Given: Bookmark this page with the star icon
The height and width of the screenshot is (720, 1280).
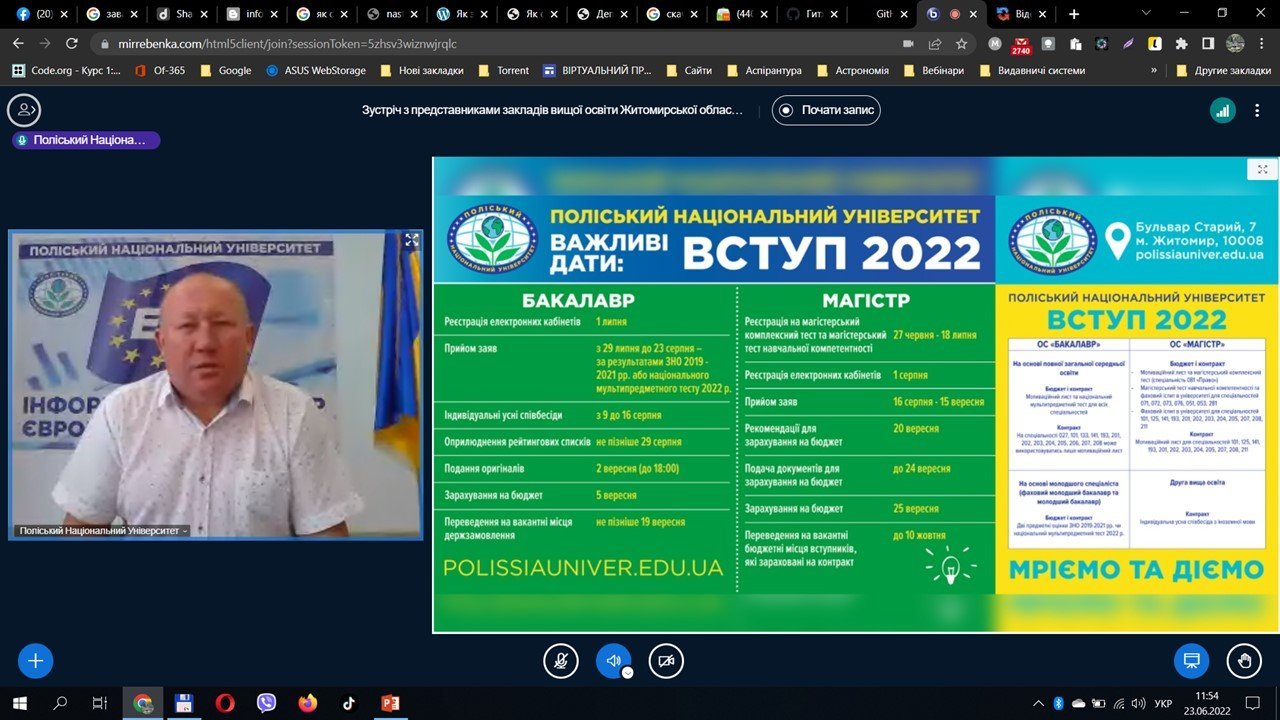Looking at the screenshot, I should [961, 44].
